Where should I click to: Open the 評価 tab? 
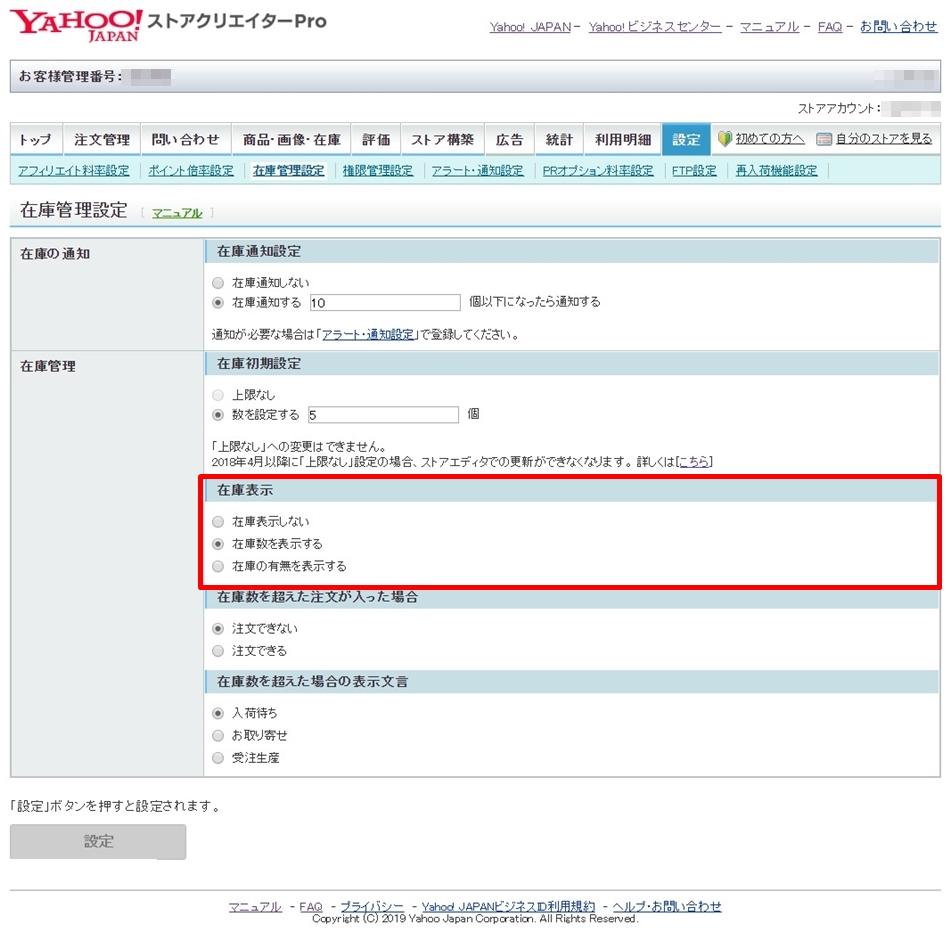pyautogui.click(x=376, y=139)
